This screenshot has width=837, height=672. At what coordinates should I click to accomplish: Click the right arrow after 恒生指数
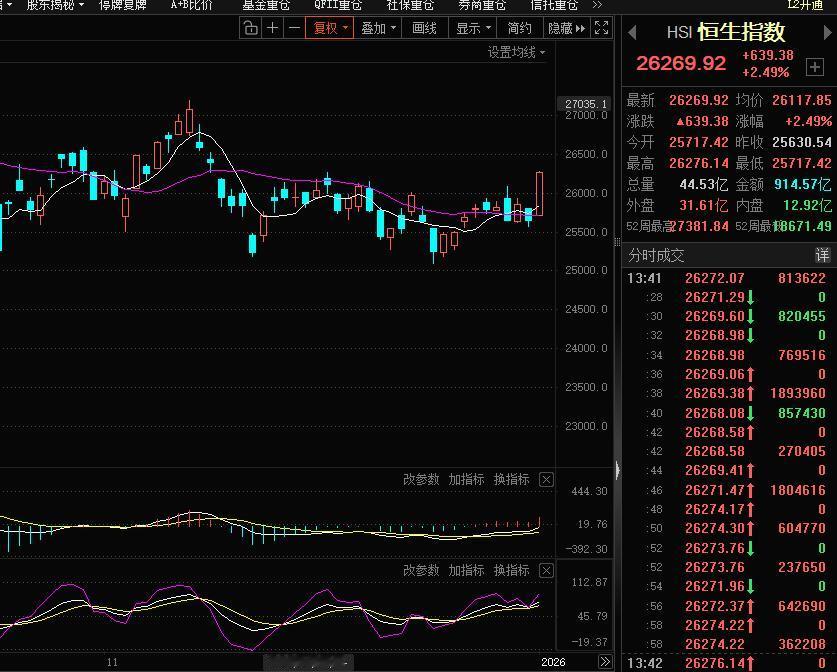tap(827, 32)
